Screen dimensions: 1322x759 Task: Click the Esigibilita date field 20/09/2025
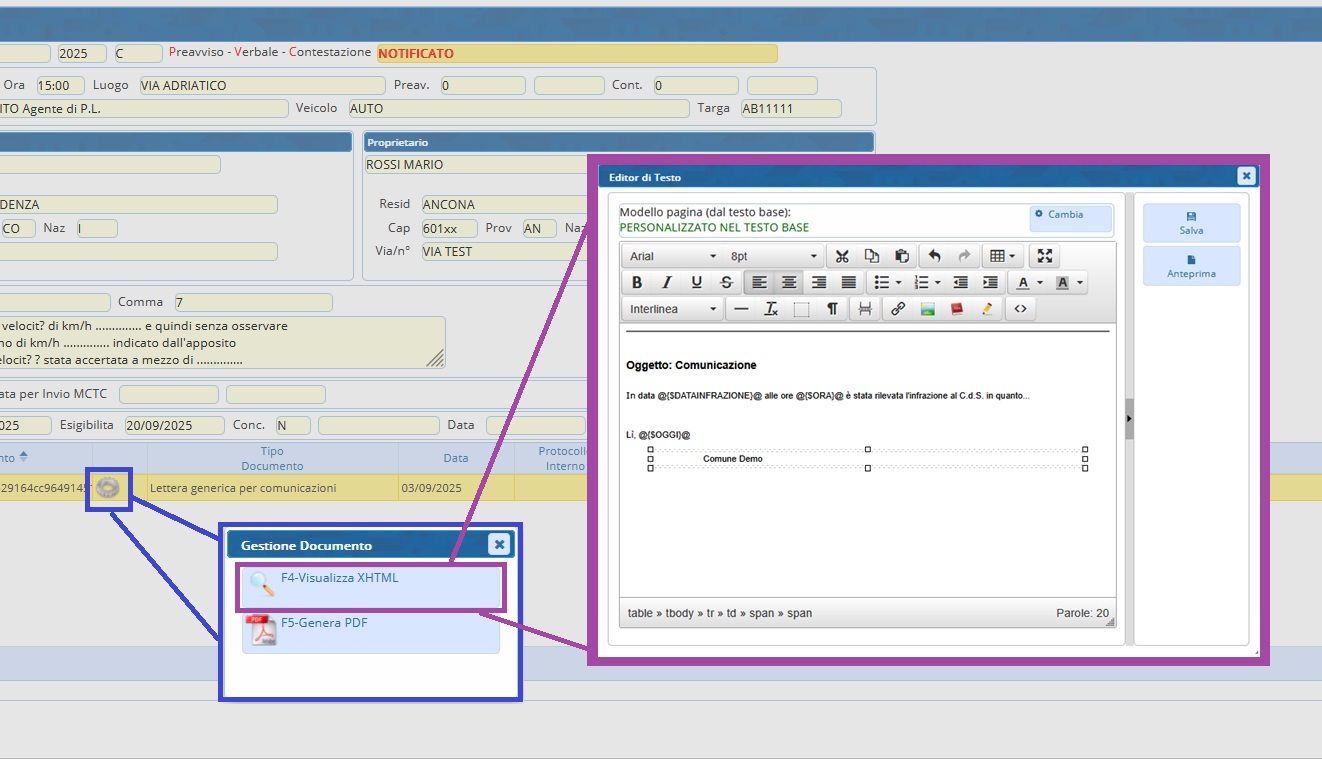174,426
